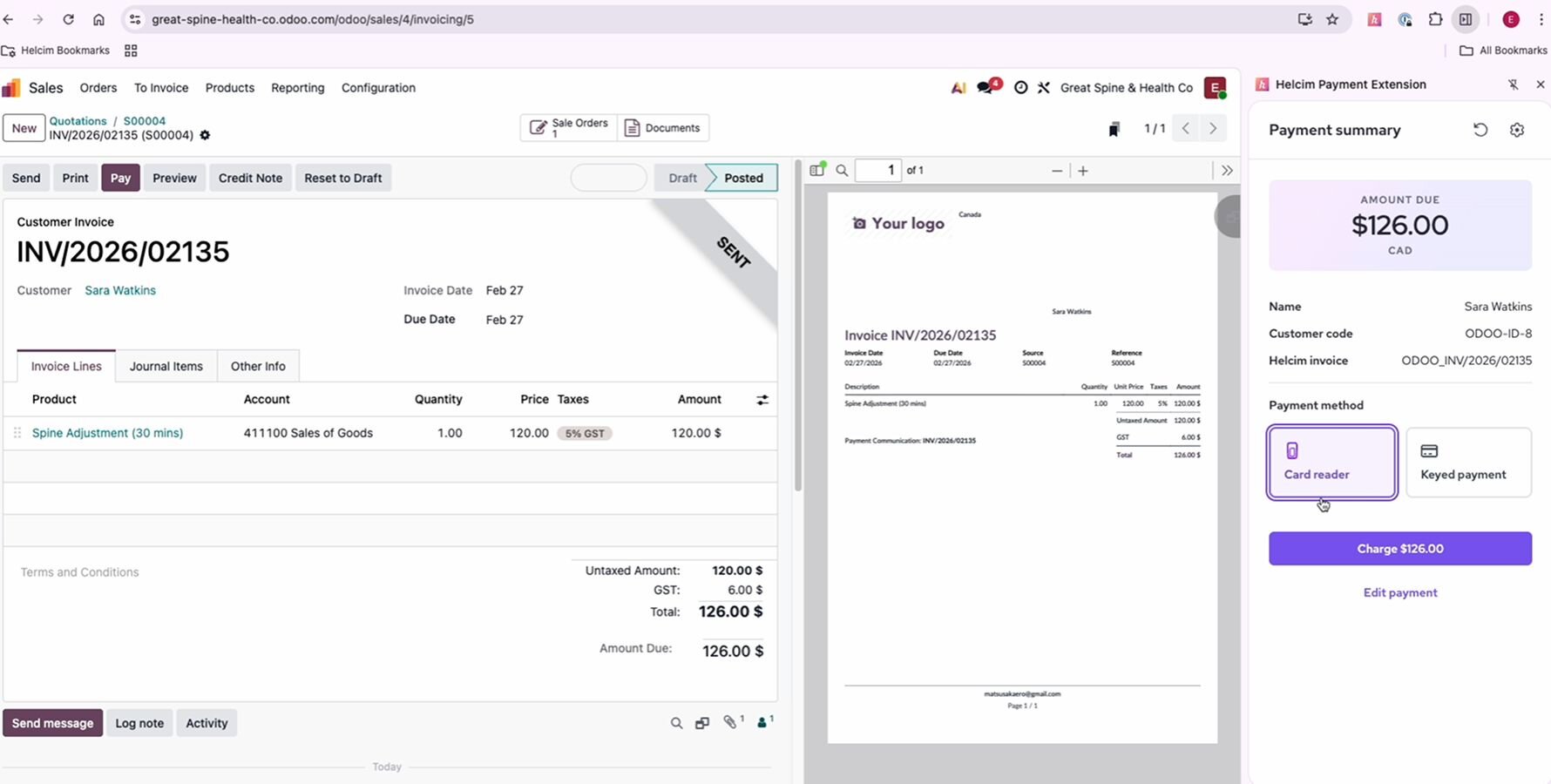Switch to the Journal Items tab
This screenshot has height=784, width=1551.
(166, 366)
